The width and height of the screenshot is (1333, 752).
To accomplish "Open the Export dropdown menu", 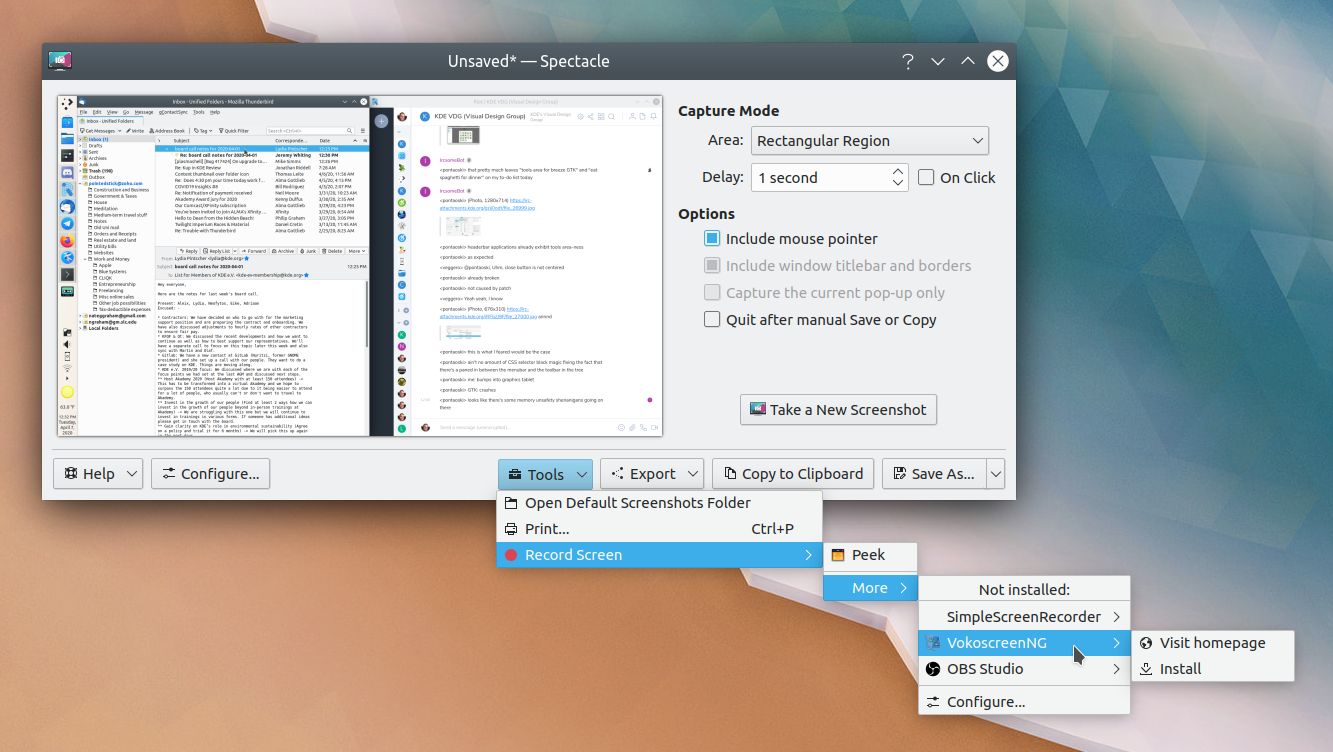I will [x=651, y=474].
